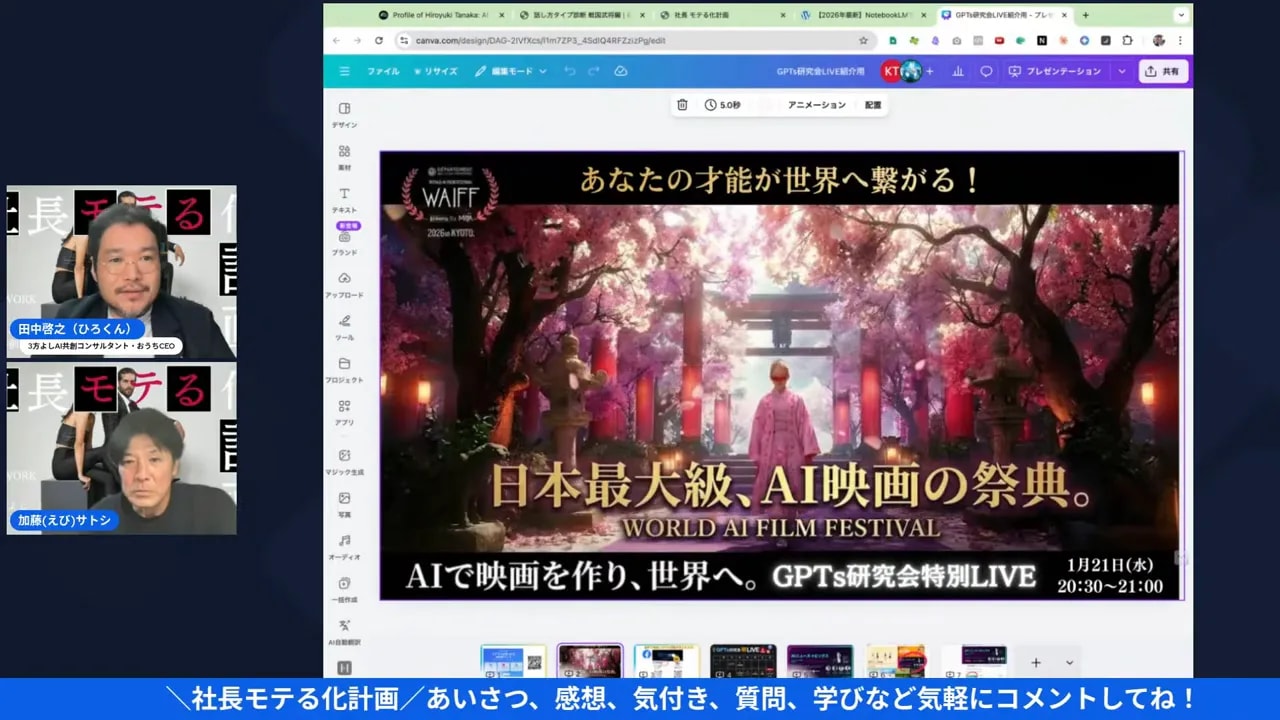
Task: Select the マジック生成 (Magic Generate) tool
Action: click(x=345, y=462)
